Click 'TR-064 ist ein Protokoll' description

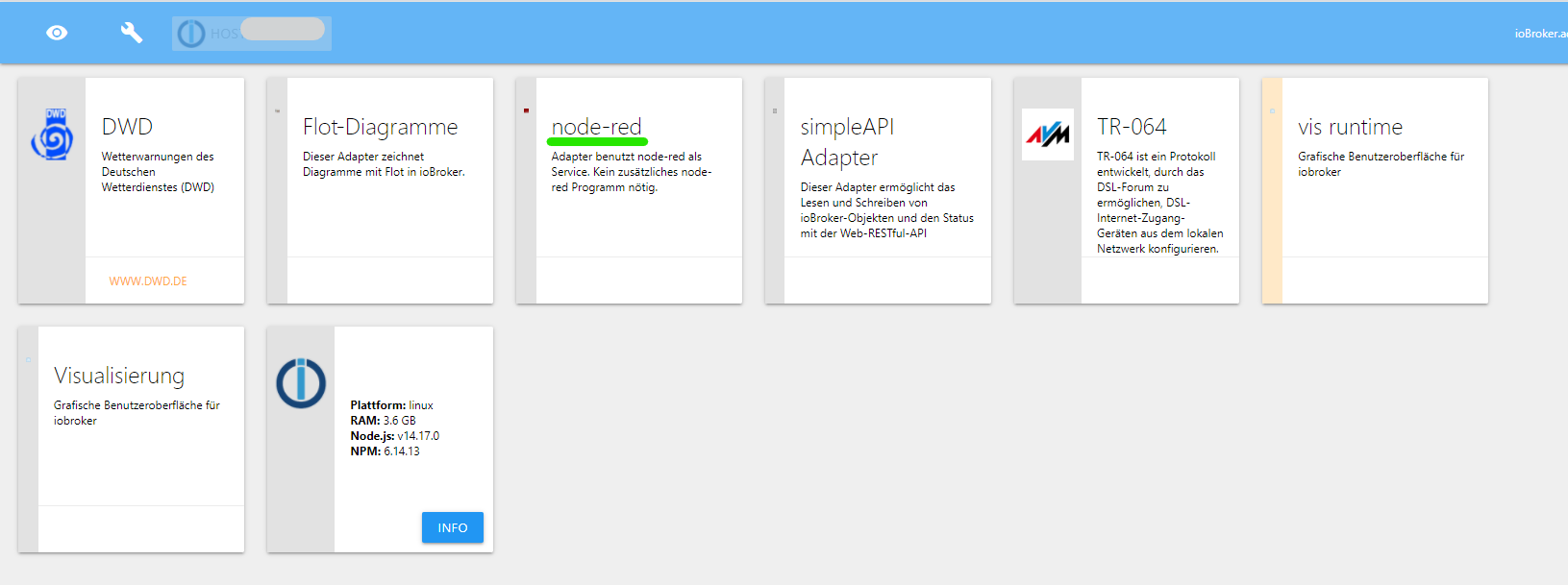click(x=1160, y=203)
